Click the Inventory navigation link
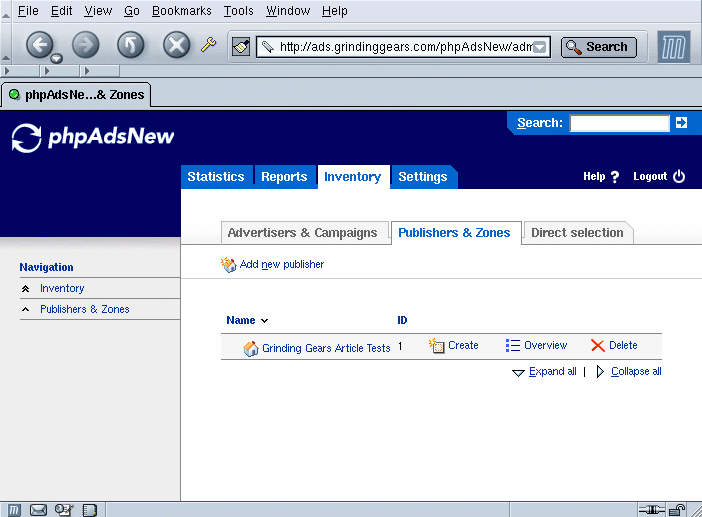This screenshot has width=702, height=517. pyautogui.click(x=62, y=289)
